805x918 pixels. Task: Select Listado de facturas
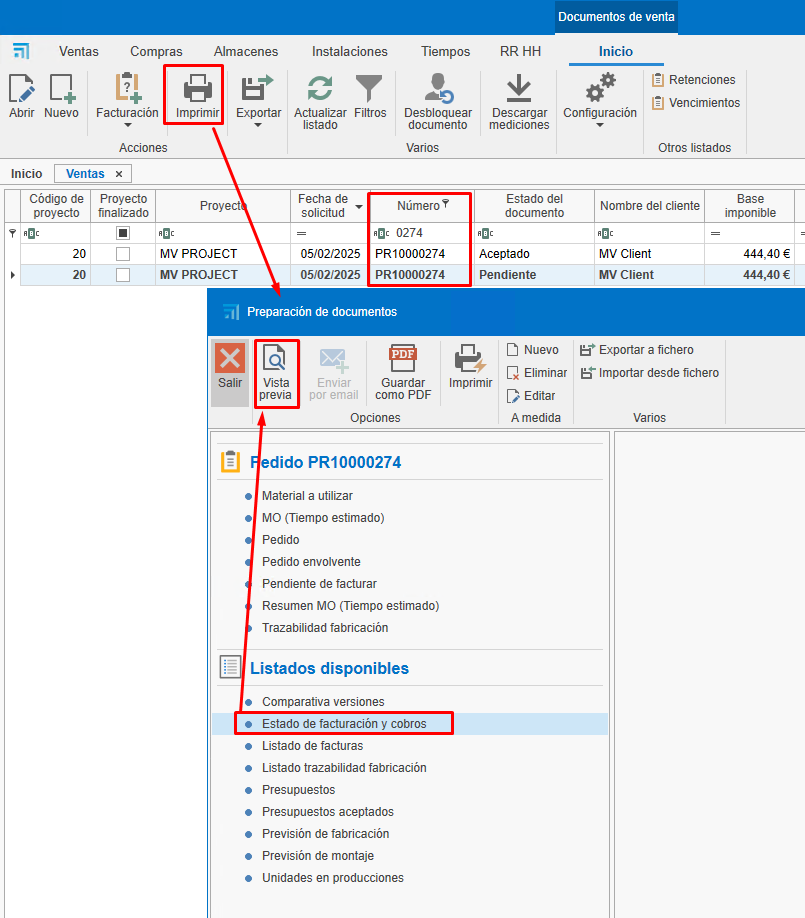[x=313, y=746]
